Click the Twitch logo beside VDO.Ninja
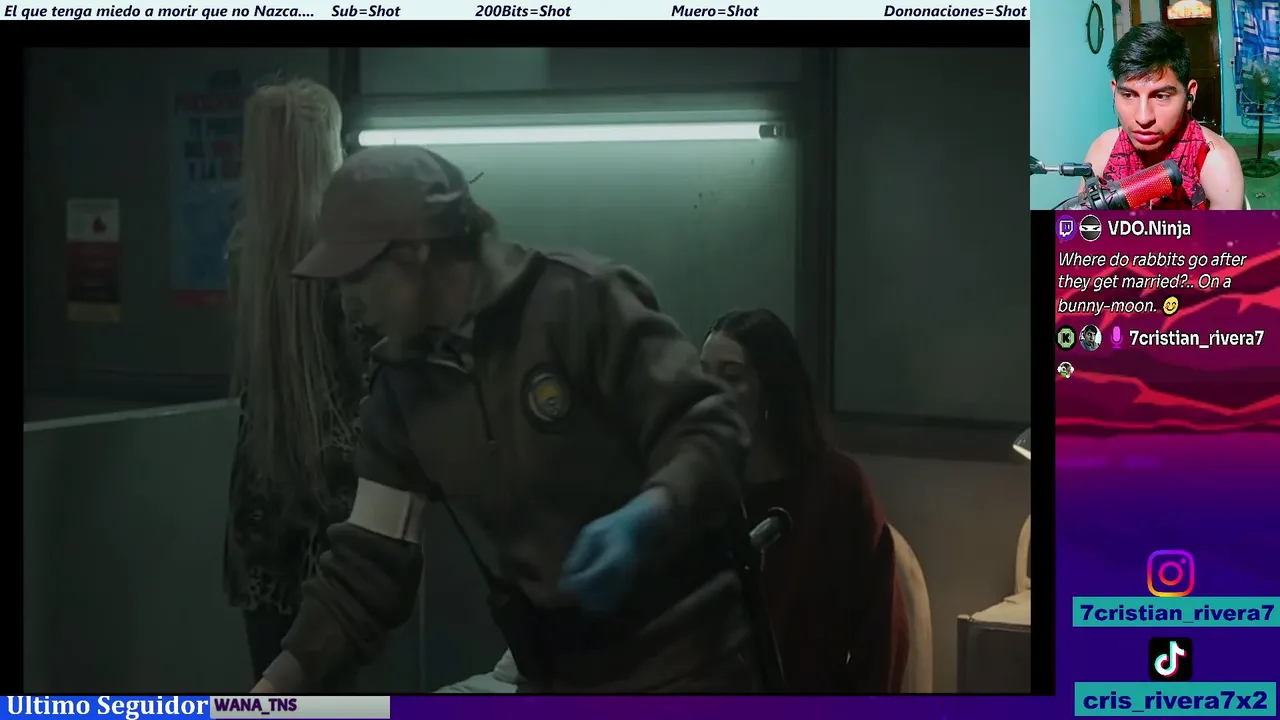 (x=1066, y=229)
